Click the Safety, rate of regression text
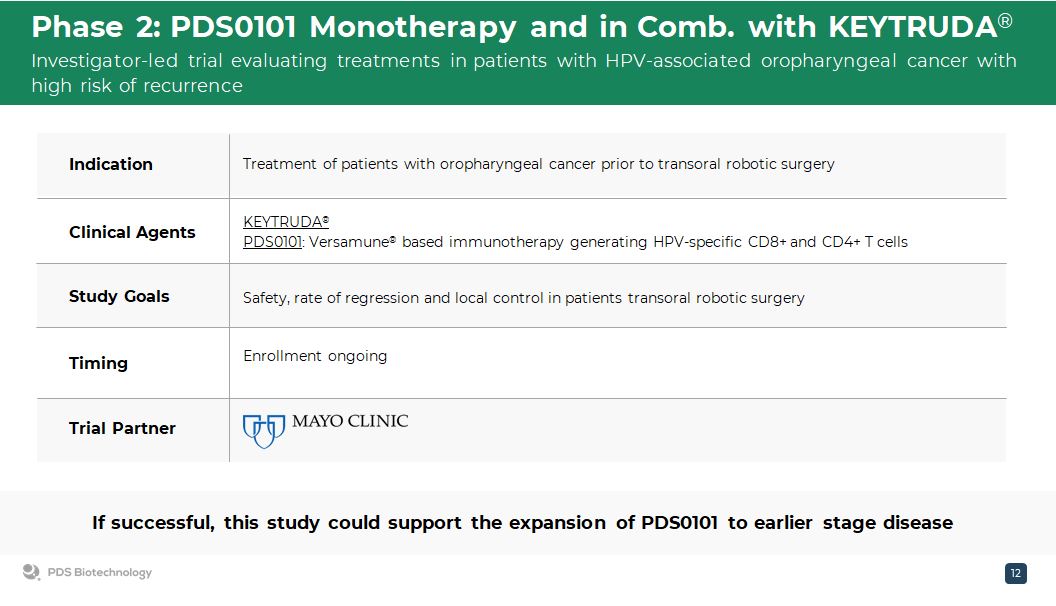The image size is (1056, 606). (523, 298)
